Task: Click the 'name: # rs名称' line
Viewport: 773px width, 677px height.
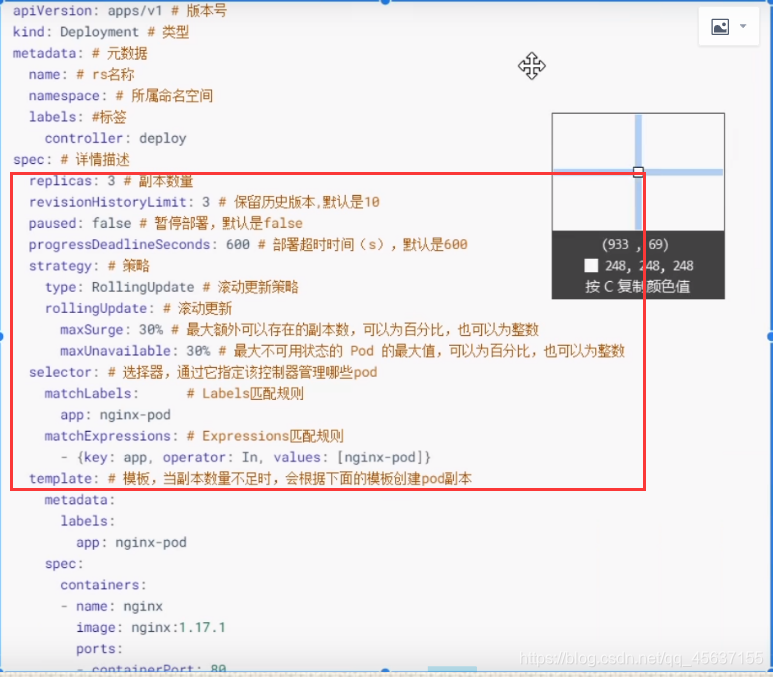Action: pos(81,74)
